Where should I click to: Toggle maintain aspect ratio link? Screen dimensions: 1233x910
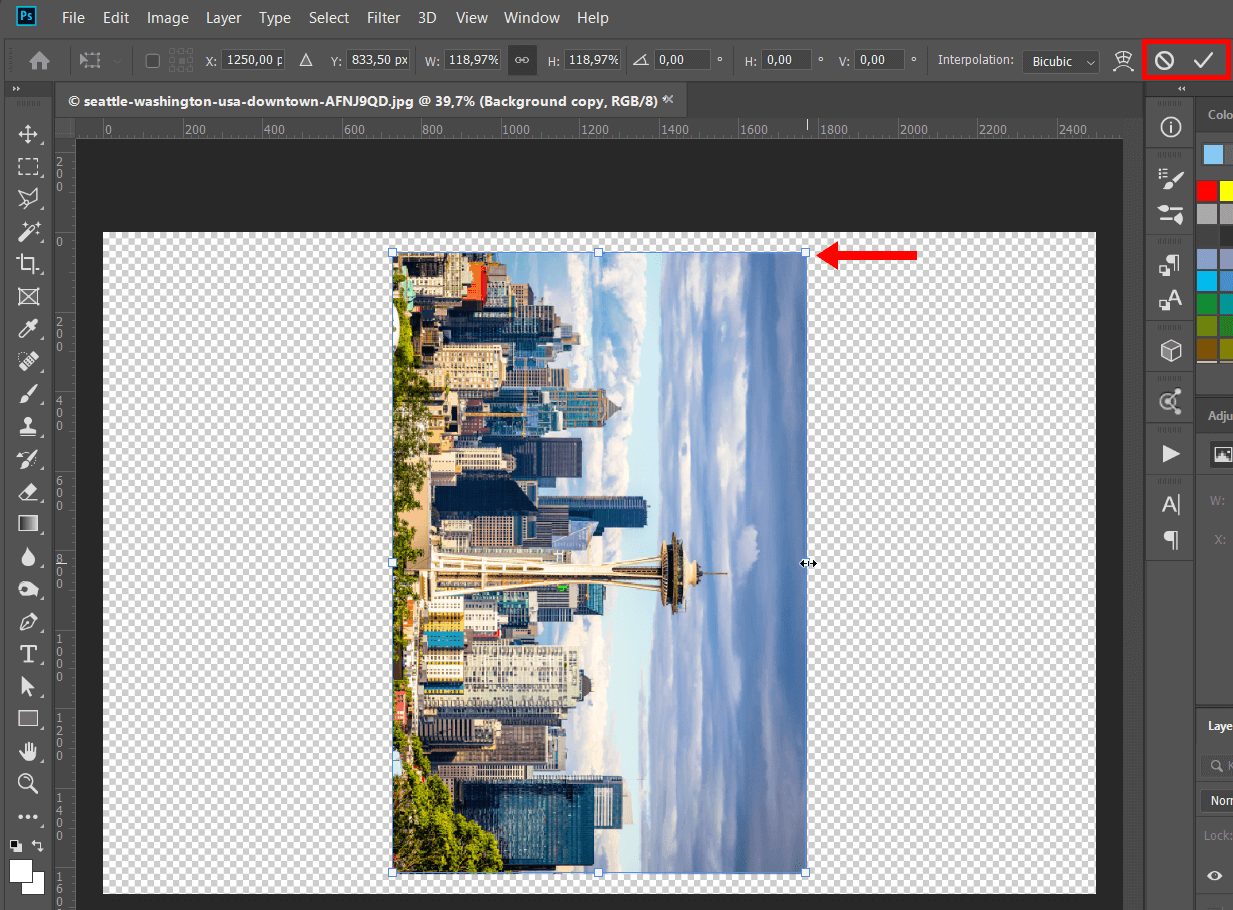click(x=521, y=60)
